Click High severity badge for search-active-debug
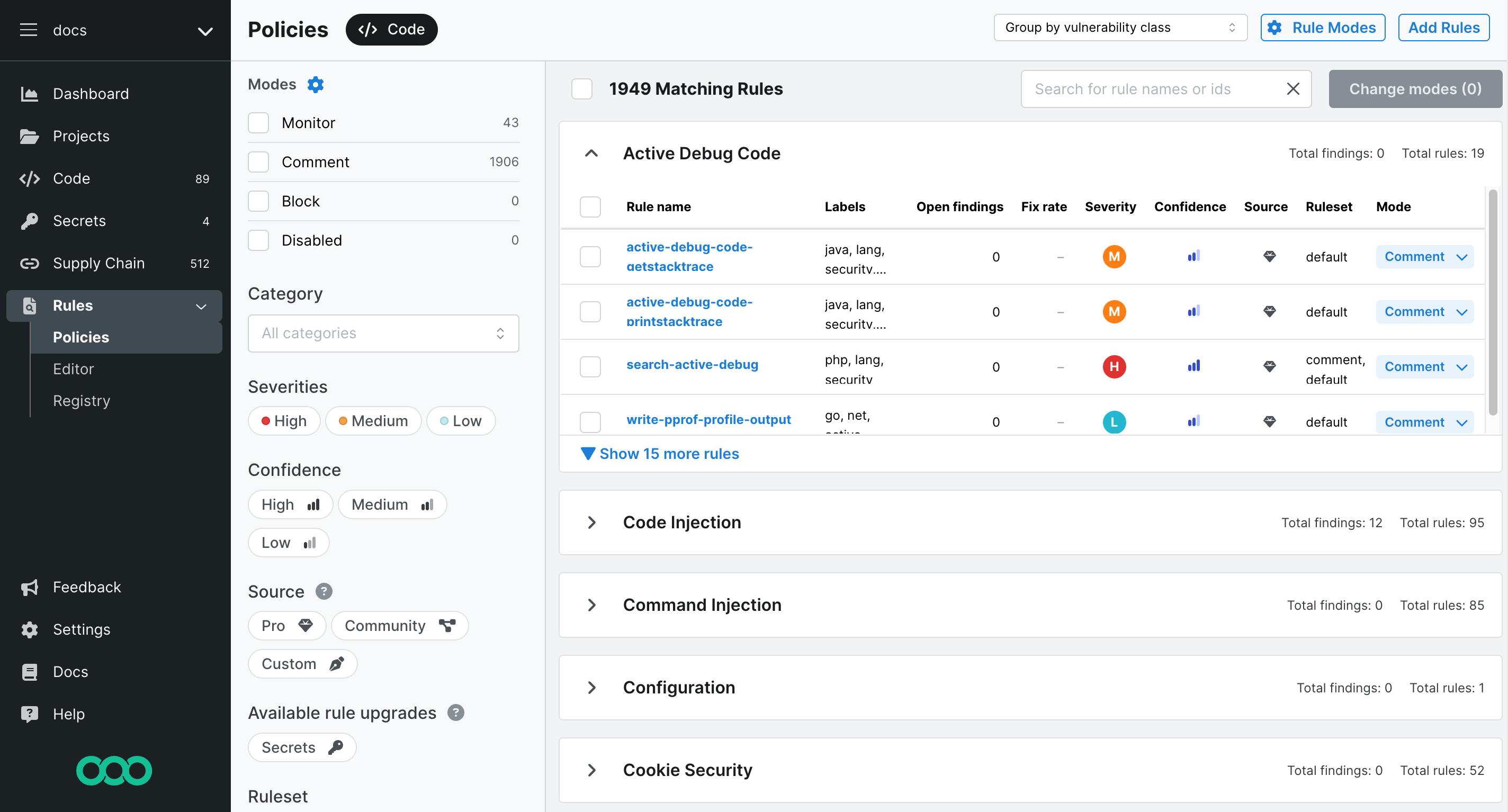The image size is (1508, 812). tap(1114, 366)
